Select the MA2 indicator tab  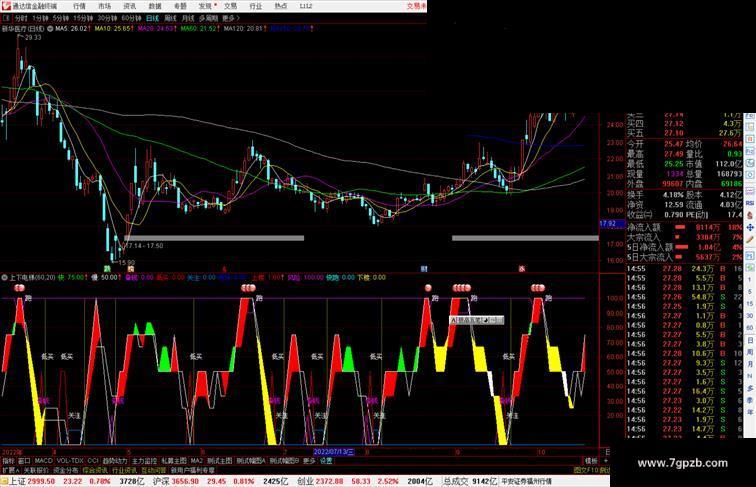pos(197,461)
